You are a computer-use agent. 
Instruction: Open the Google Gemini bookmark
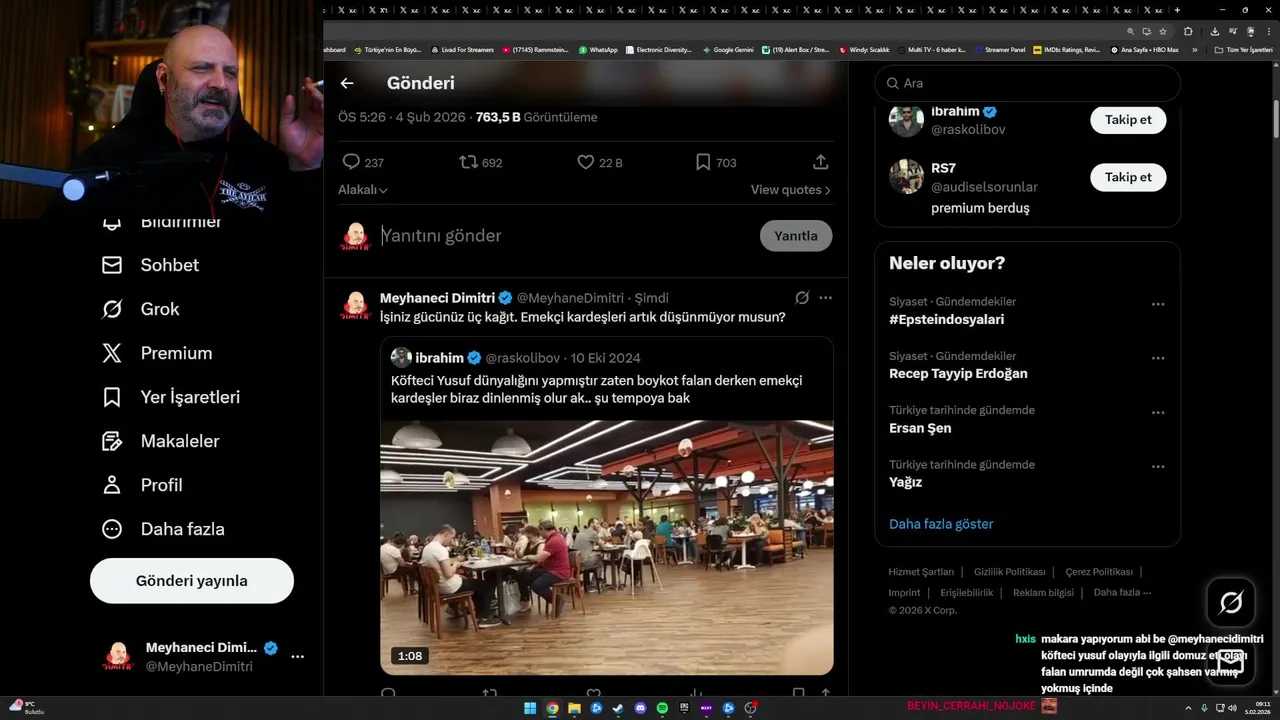pos(728,49)
